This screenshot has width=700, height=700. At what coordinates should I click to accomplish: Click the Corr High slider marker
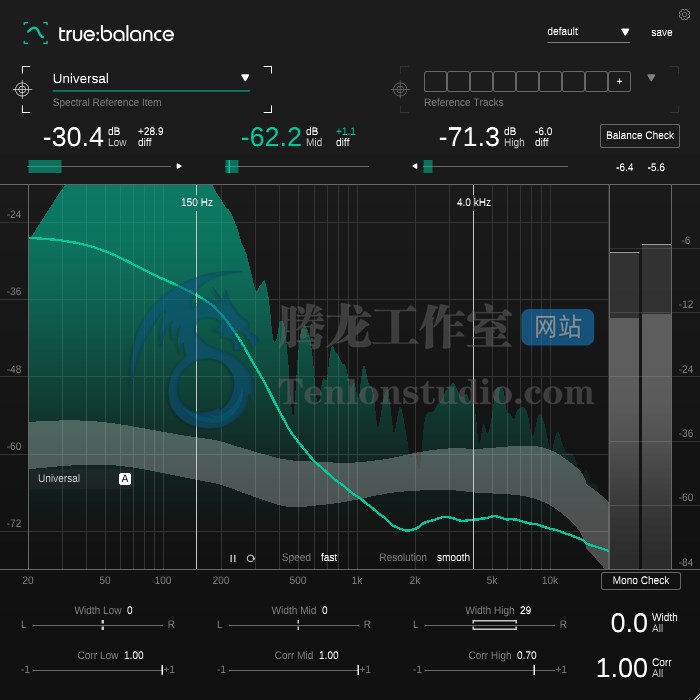click(534, 670)
